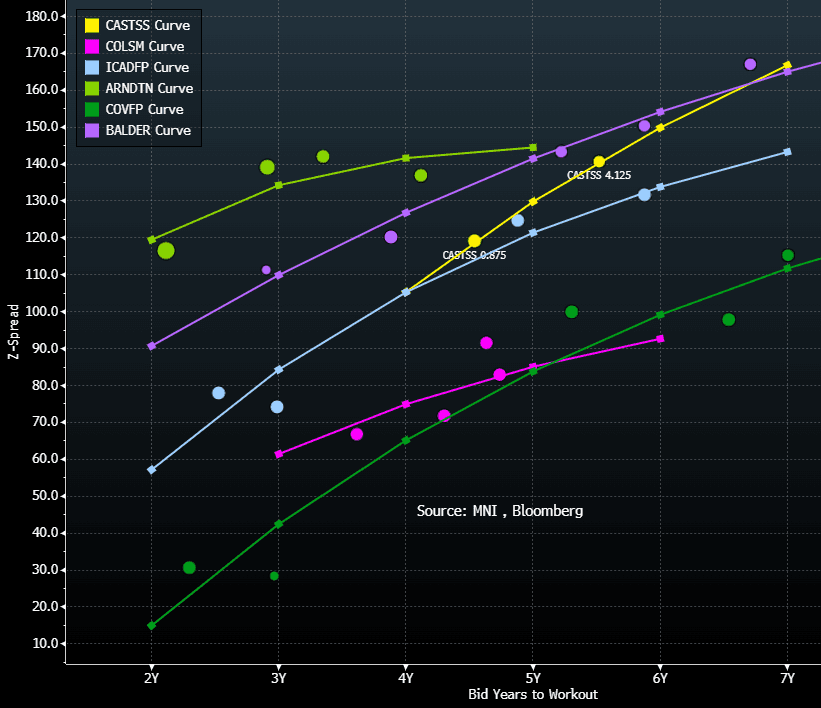Click the Z-Spread axis title
Viewport: 821px width, 708px height.
point(15,330)
